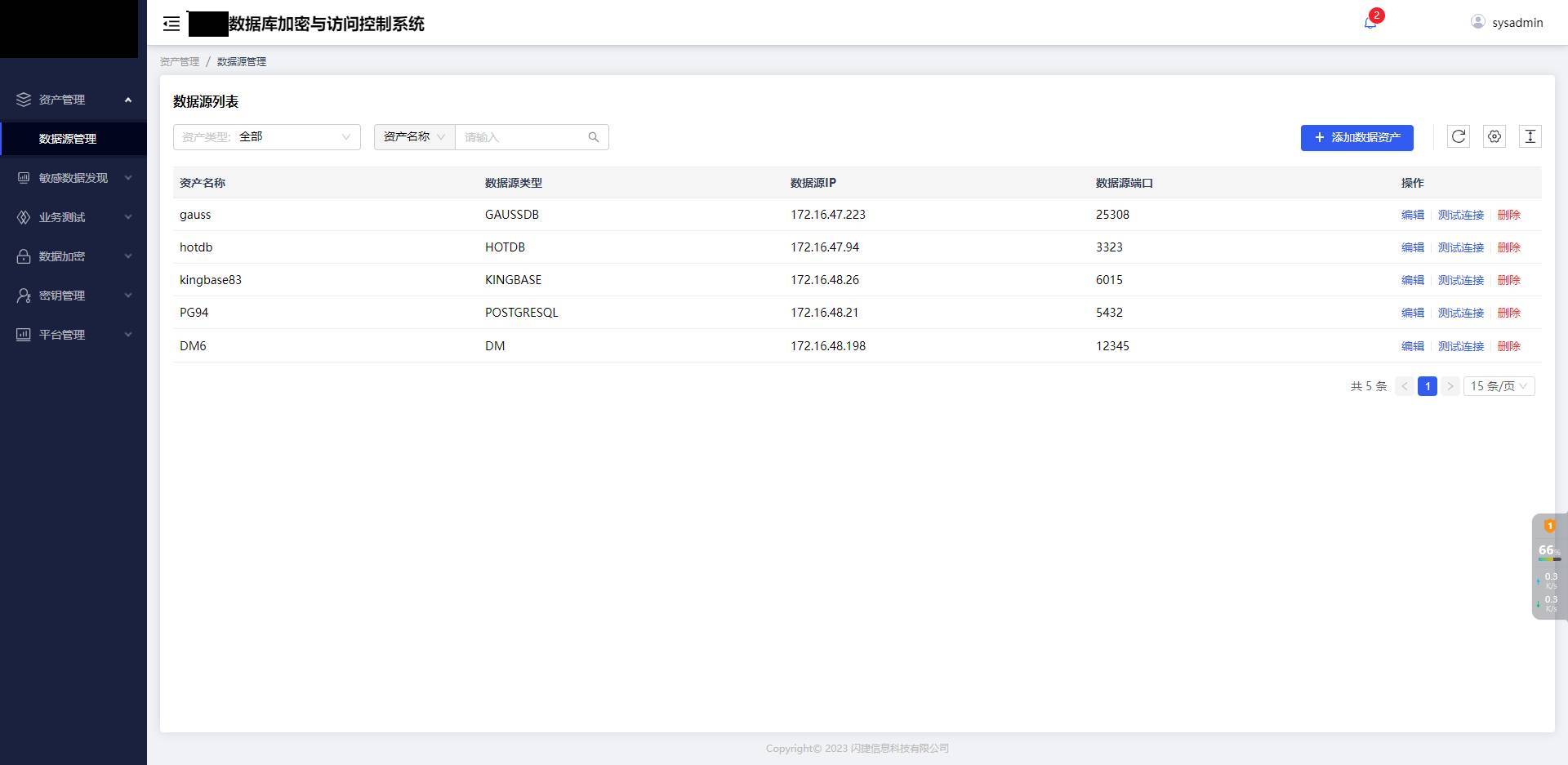This screenshot has height=765, width=1568.
Task: Click the 资产管理 breadcrumb link
Action: [180, 61]
